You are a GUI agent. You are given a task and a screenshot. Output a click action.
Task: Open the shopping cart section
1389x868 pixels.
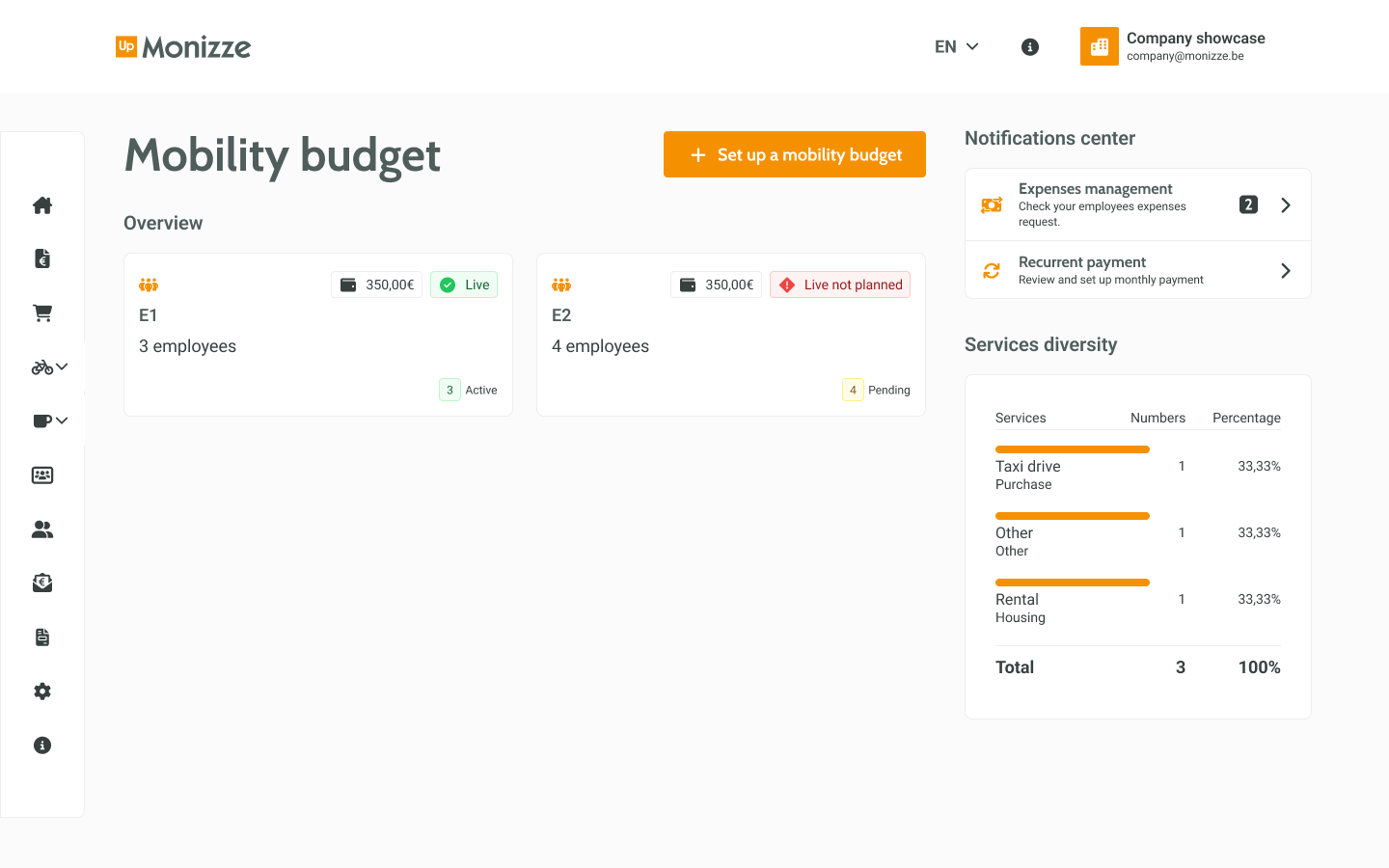coord(41,312)
